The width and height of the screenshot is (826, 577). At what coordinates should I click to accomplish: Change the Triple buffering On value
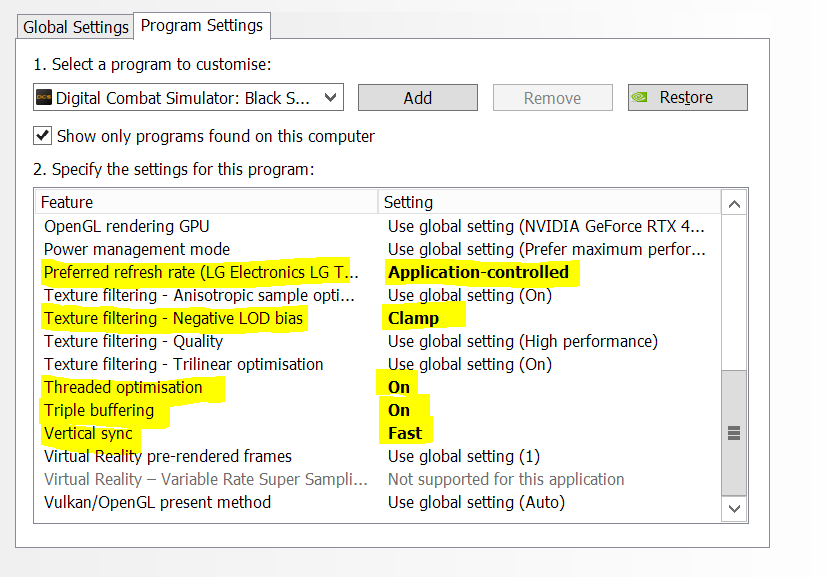[x=399, y=410]
